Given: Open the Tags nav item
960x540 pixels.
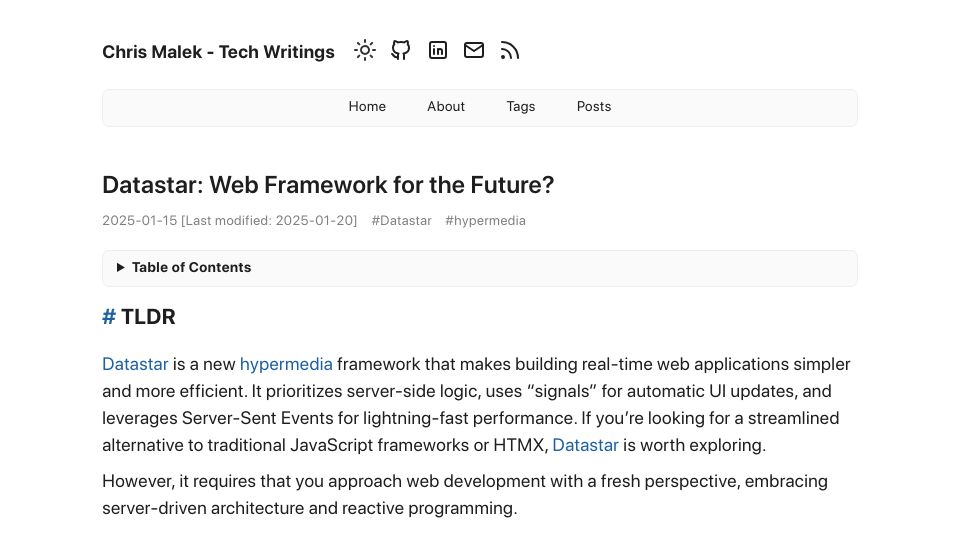Looking at the screenshot, I should (520, 107).
